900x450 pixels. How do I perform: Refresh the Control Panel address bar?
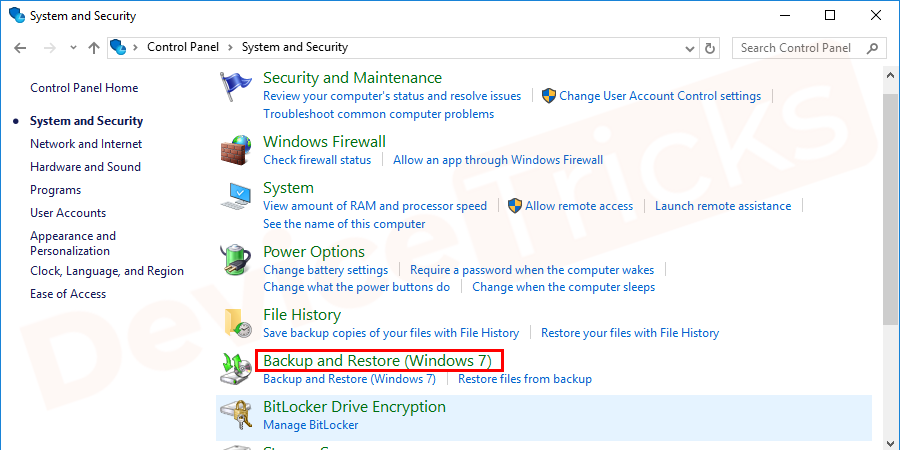(x=711, y=47)
